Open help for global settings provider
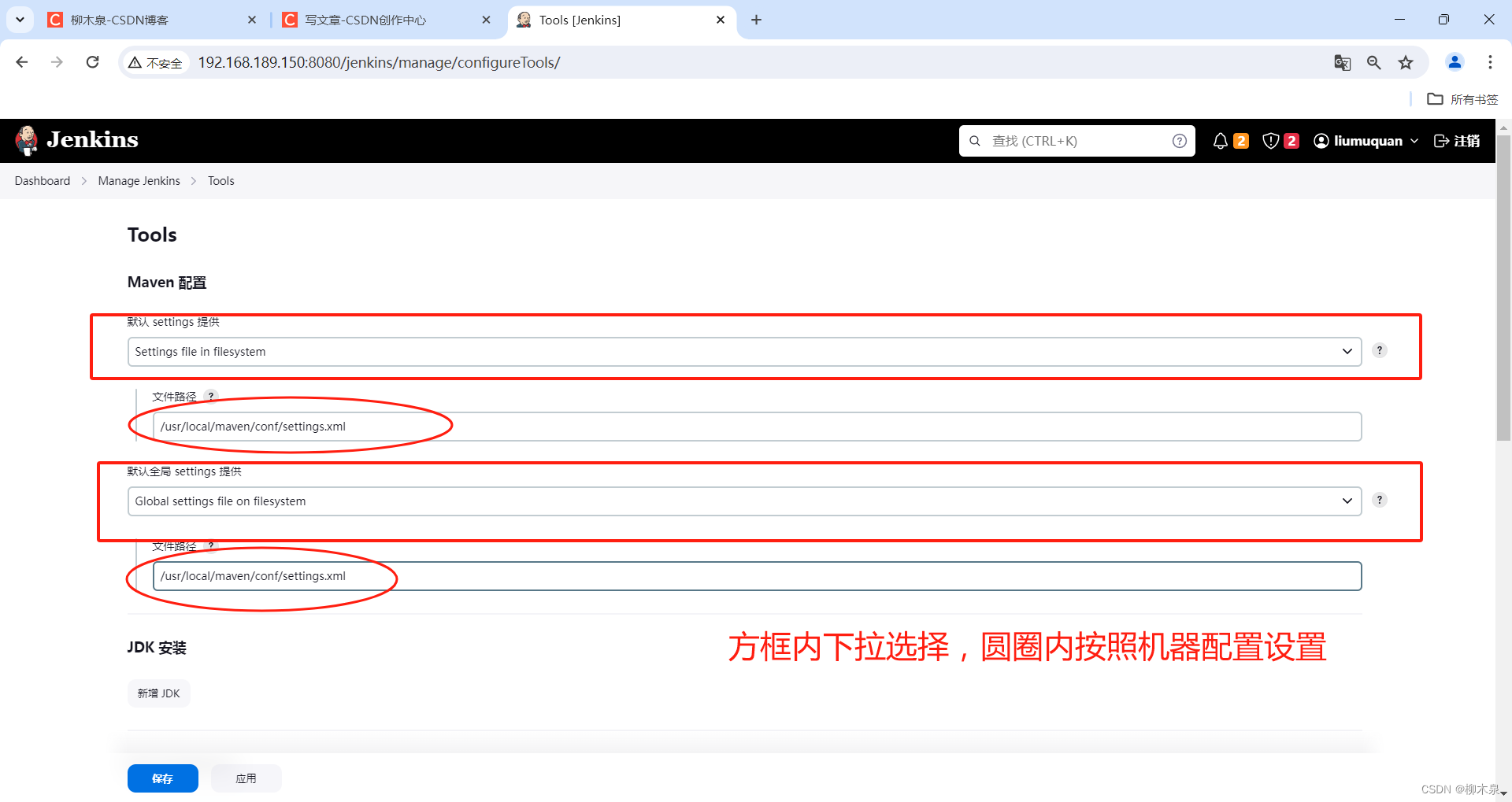 coord(1379,500)
